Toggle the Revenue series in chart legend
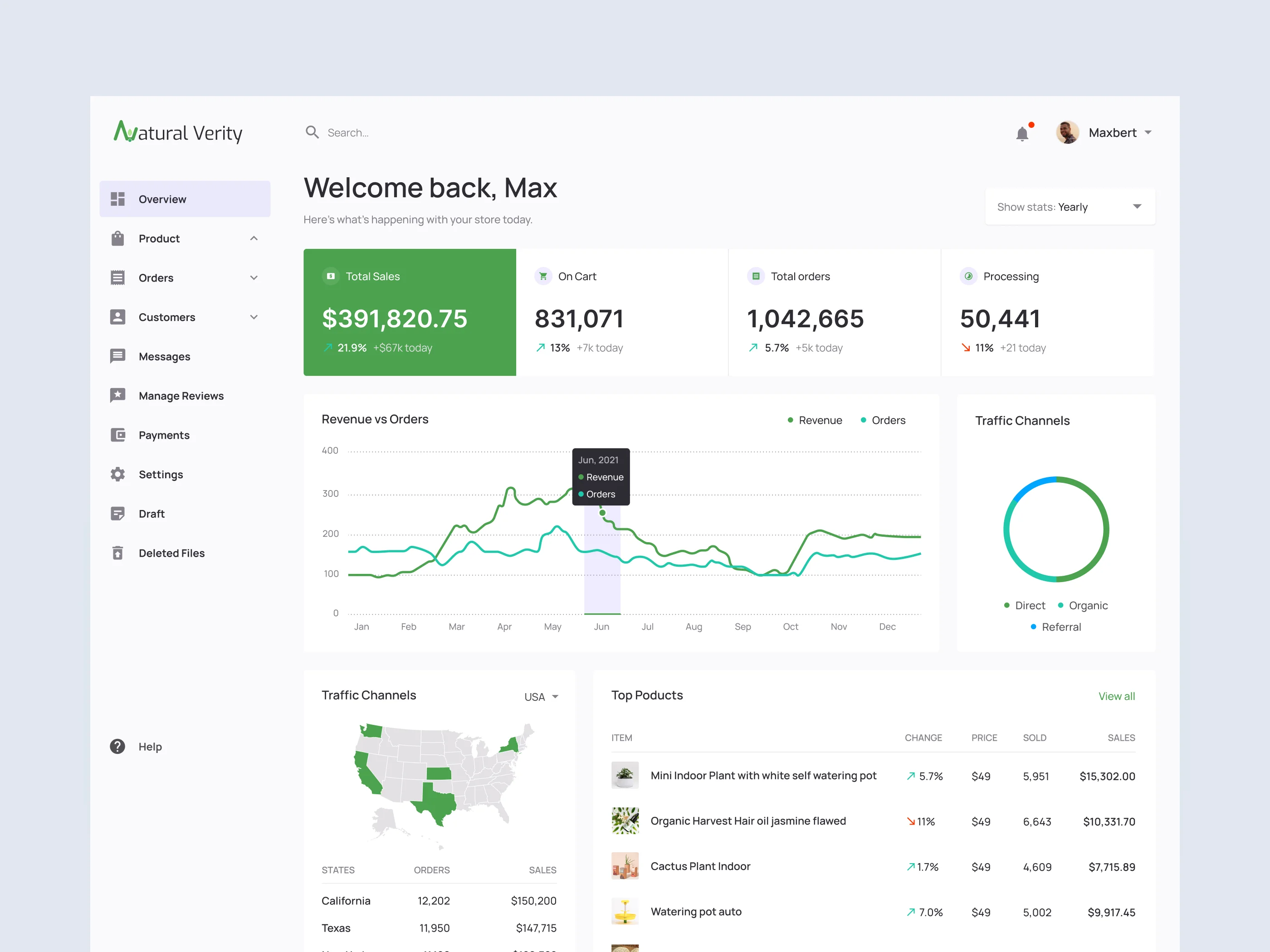 click(x=815, y=420)
